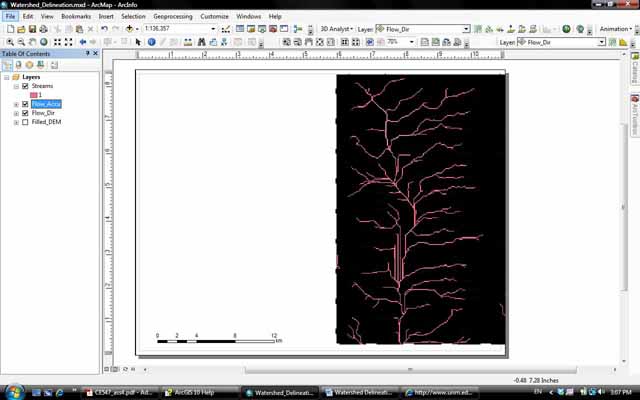Collapse the Streams layer tree node
Viewport: 640px width, 400px height.
pos(15,86)
